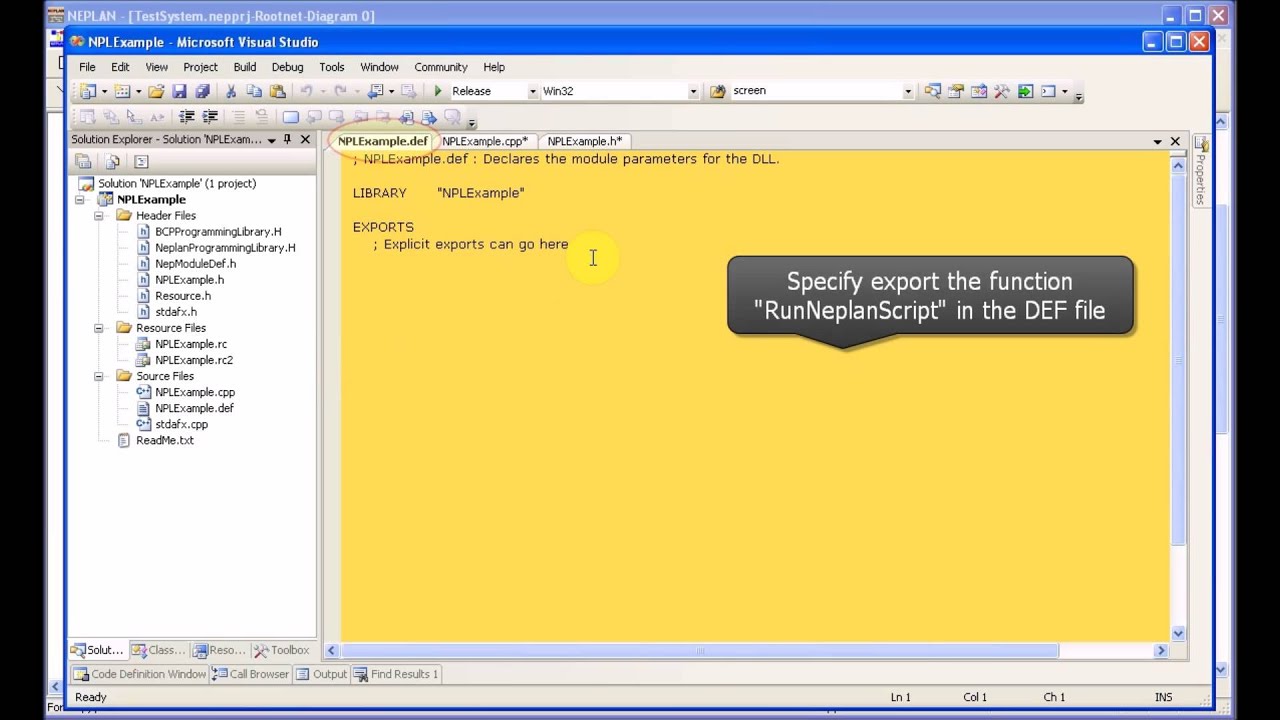The width and height of the screenshot is (1280, 720).
Task: Switch to the Toolbox bottom tab
Action: tap(282, 650)
